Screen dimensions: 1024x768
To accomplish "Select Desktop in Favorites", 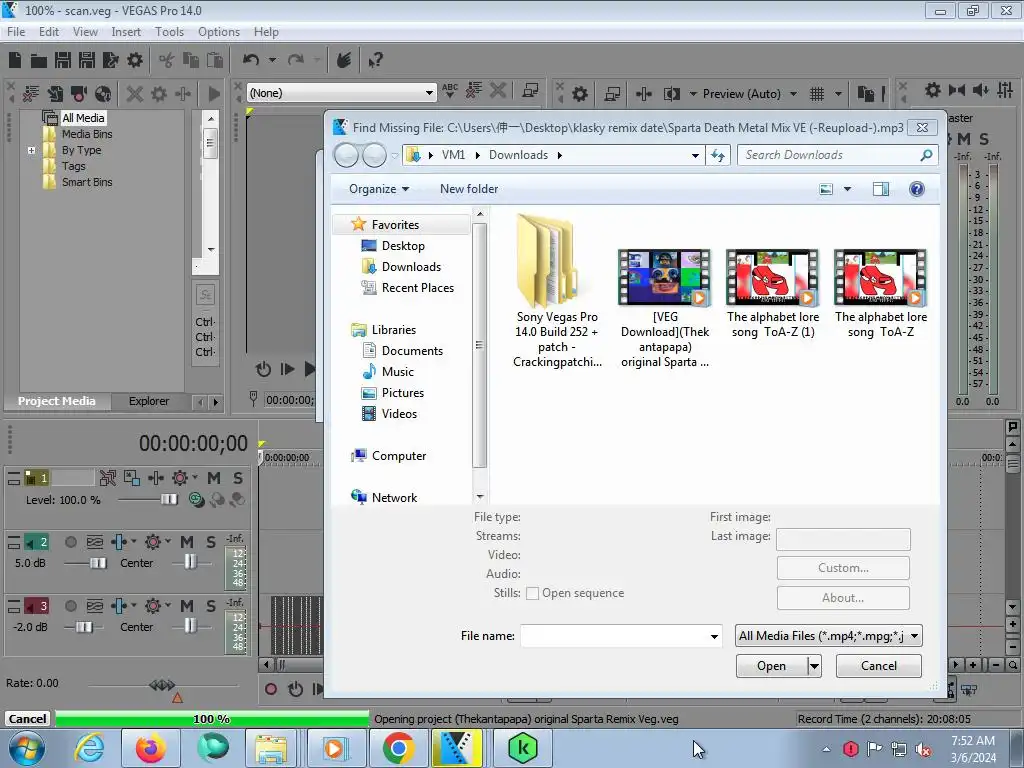I will pyautogui.click(x=403, y=246).
